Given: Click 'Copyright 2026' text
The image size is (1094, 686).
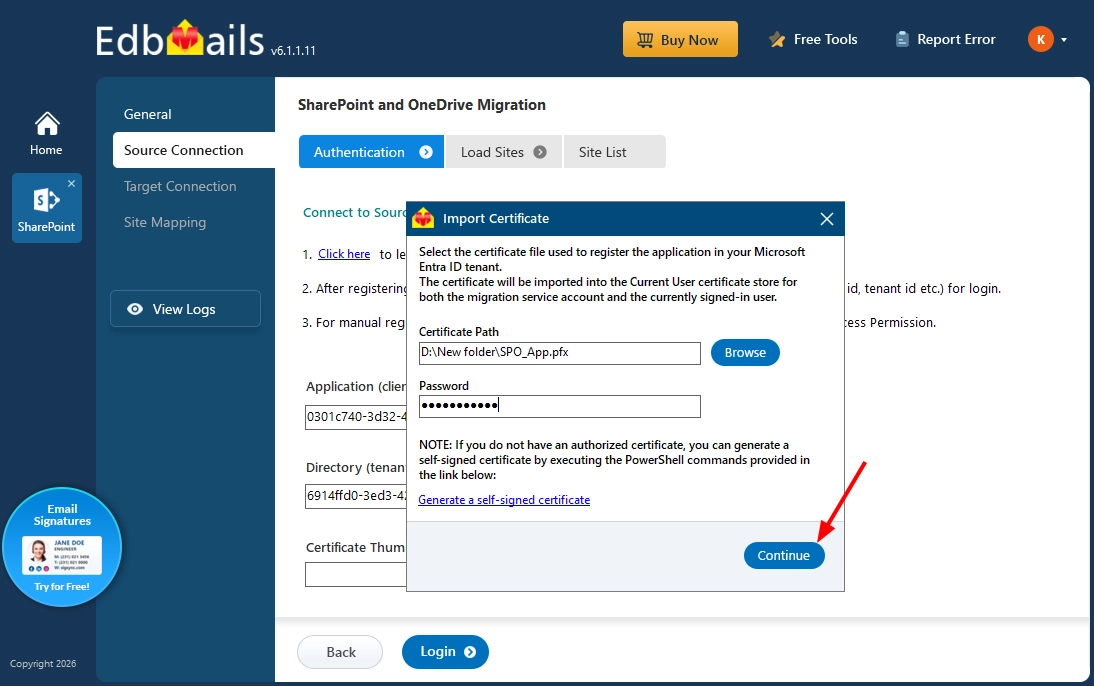Looking at the screenshot, I should pyautogui.click(x=43, y=664).
